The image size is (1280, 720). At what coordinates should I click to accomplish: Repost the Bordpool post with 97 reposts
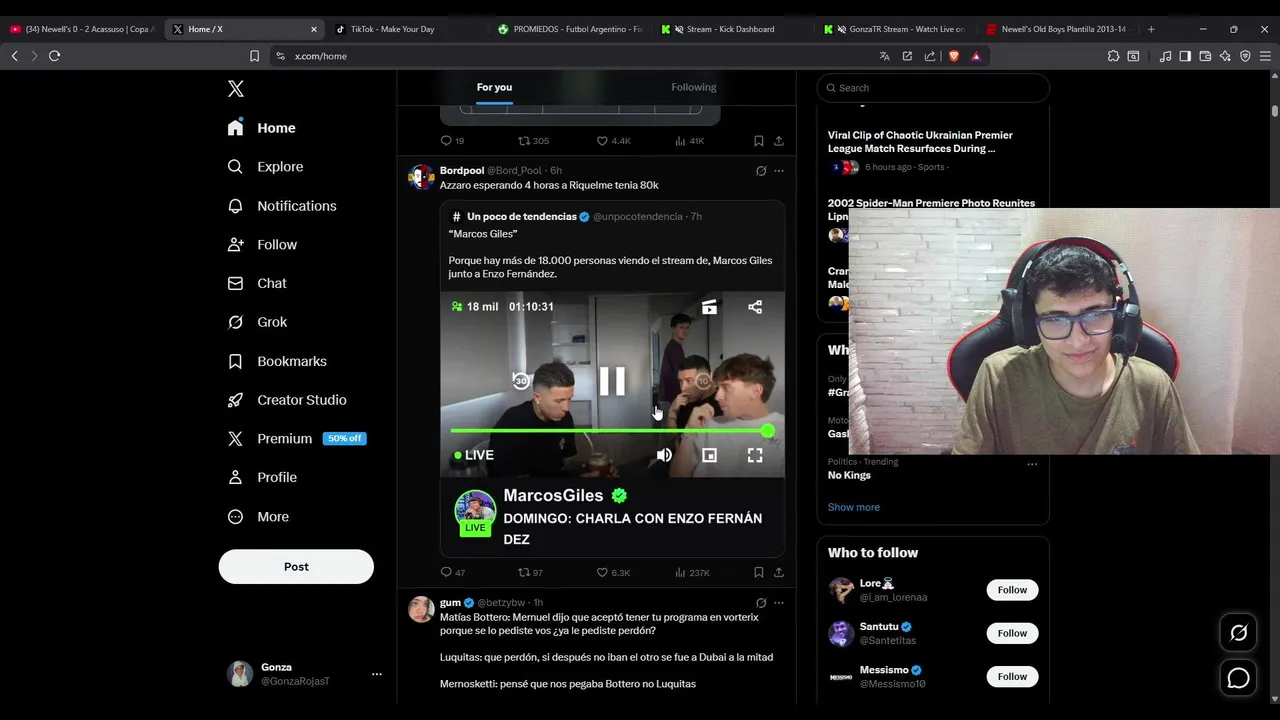(x=530, y=573)
